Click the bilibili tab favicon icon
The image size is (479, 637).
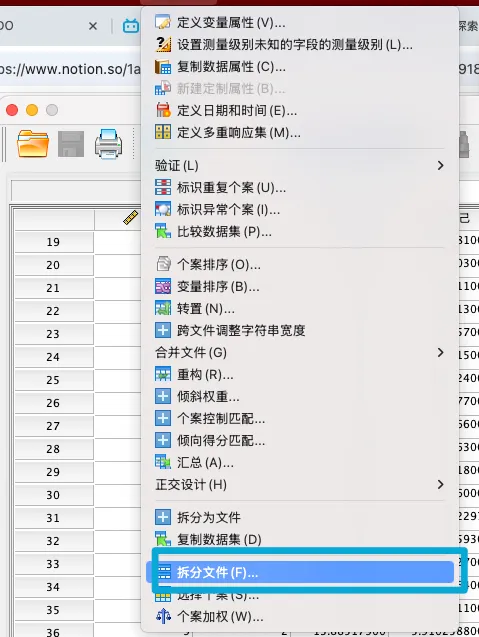click(131, 26)
